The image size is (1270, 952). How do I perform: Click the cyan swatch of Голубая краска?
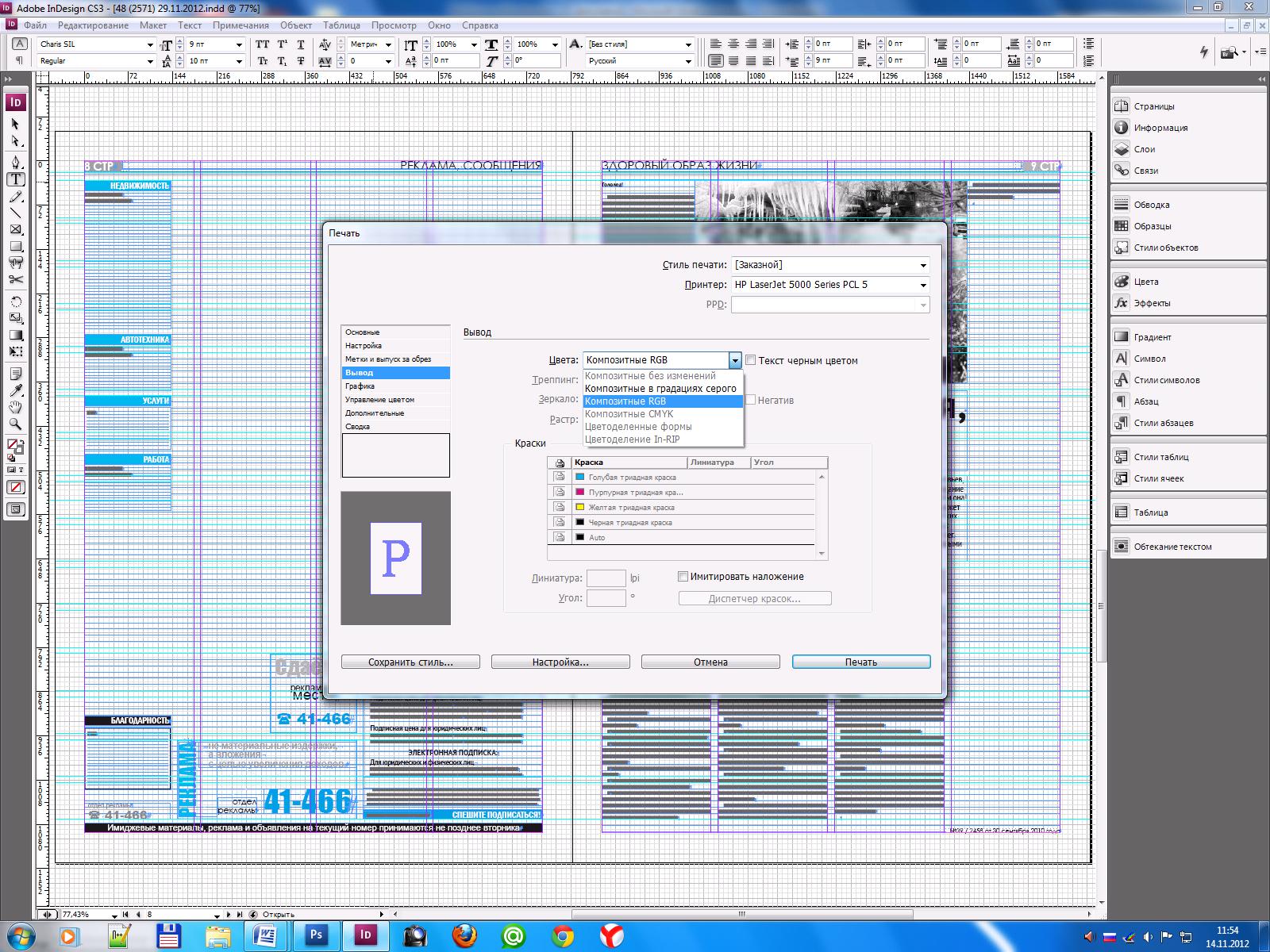(x=579, y=477)
